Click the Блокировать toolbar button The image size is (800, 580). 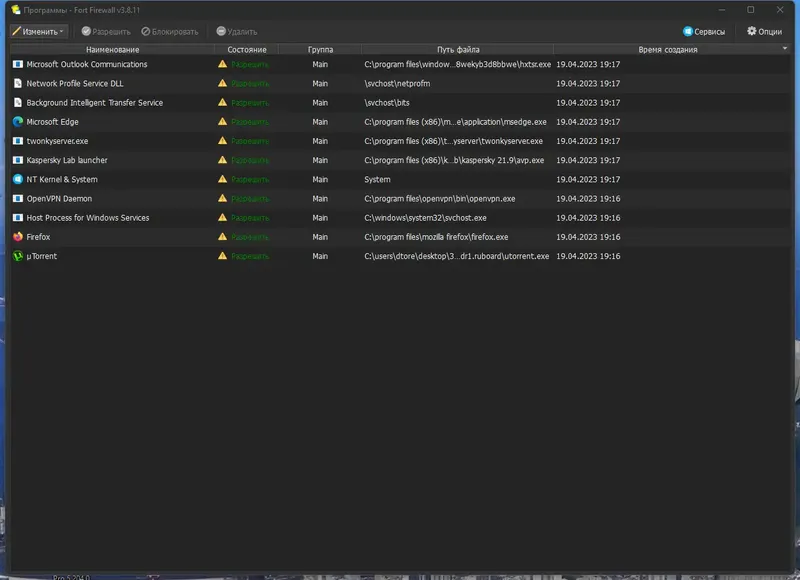tap(170, 32)
